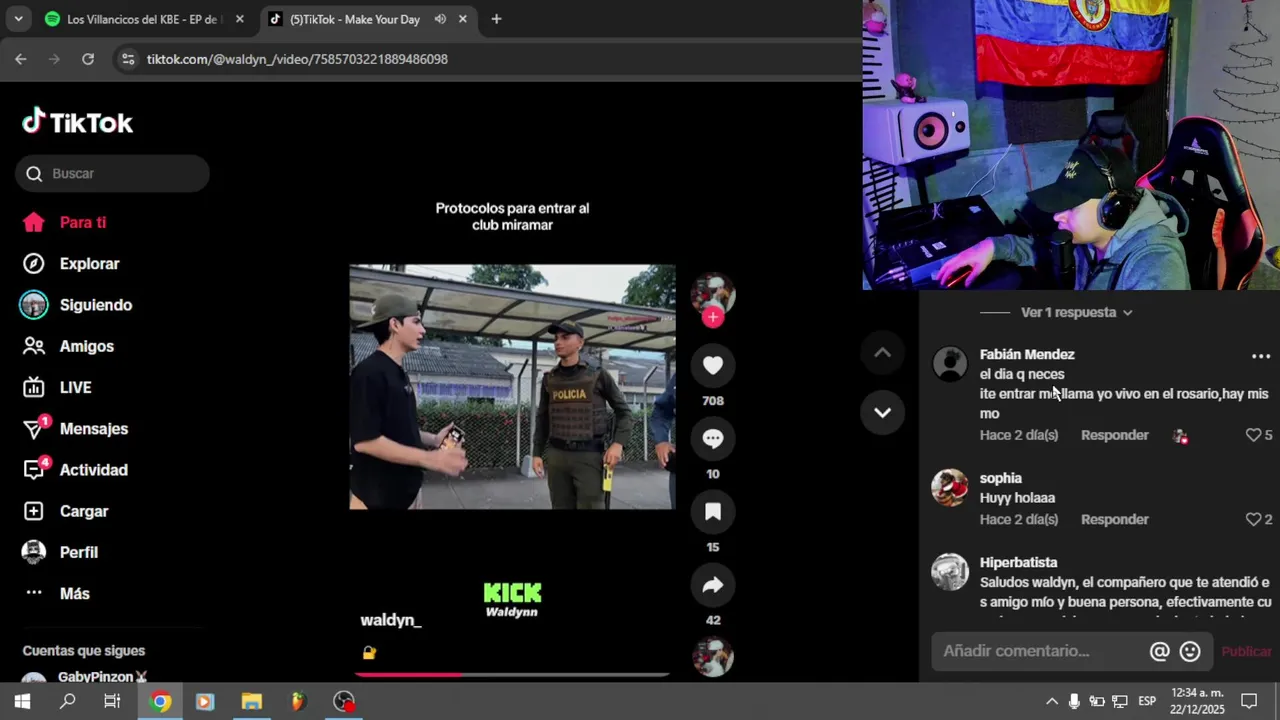
Task: Click Añadir comentario input field
Action: (x=1040, y=651)
